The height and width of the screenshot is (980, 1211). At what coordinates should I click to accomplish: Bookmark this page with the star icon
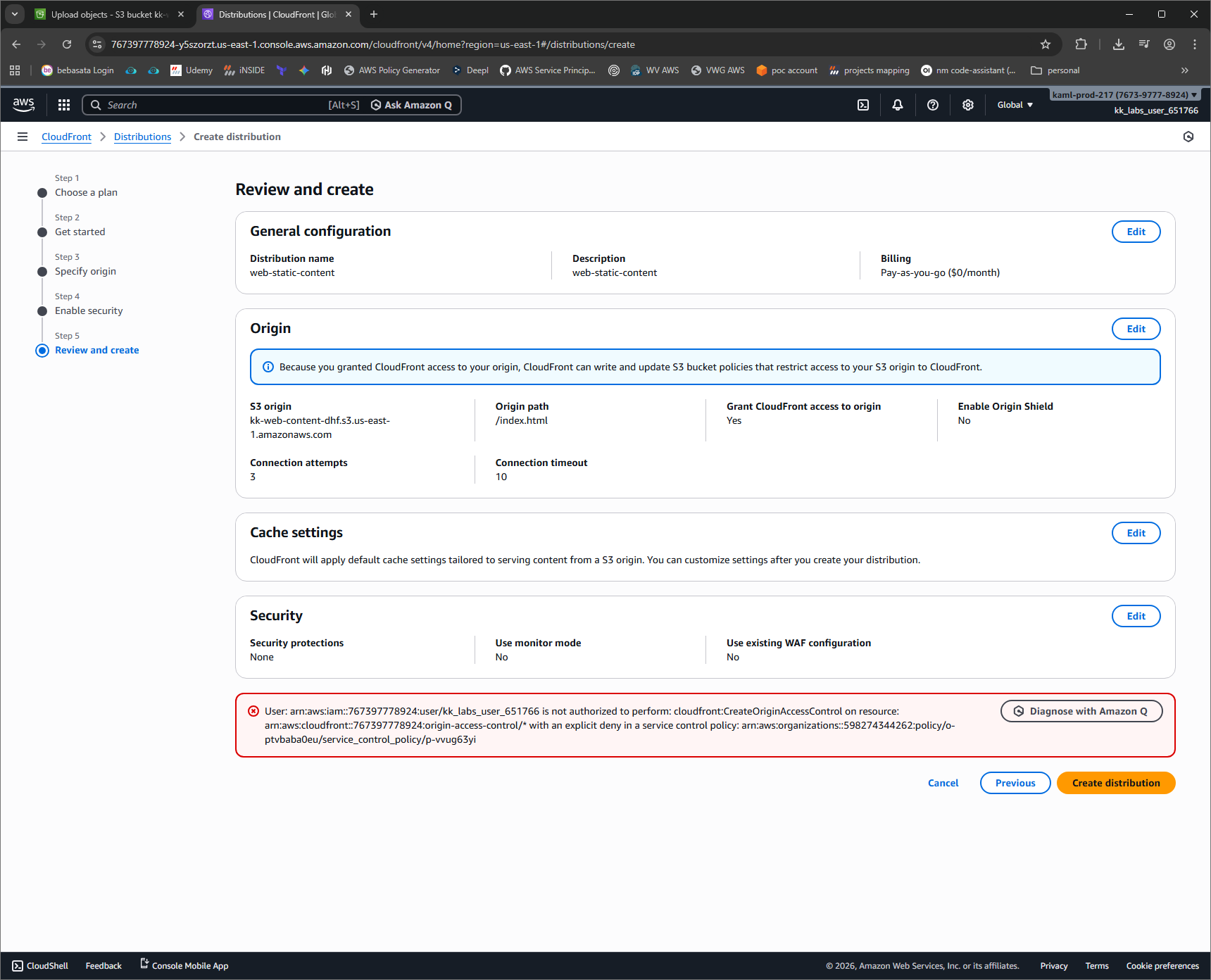1046,44
